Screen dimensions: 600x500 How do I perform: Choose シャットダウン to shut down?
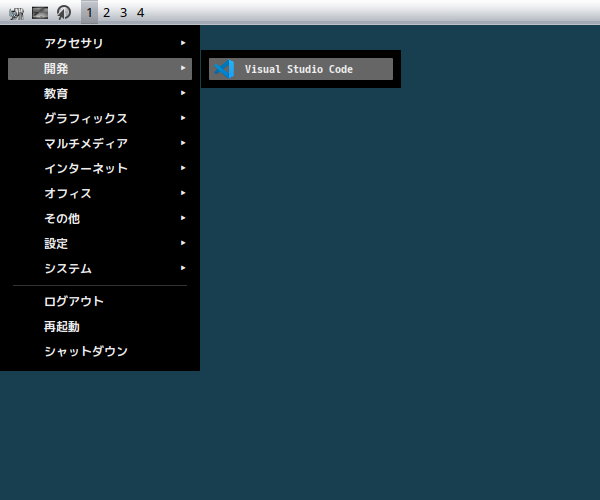[100, 352]
